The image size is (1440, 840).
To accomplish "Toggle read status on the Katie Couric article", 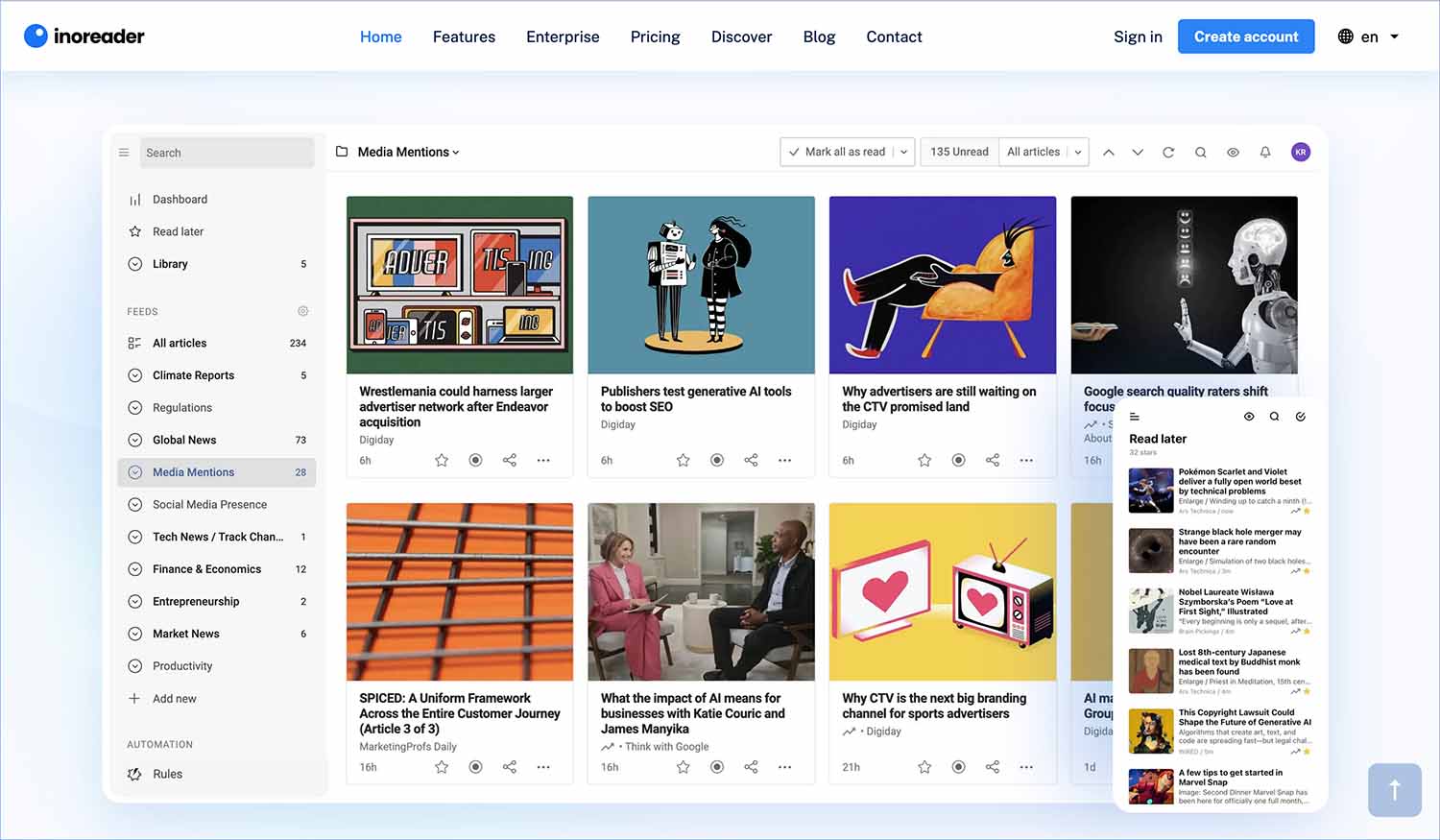I will click(717, 767).
